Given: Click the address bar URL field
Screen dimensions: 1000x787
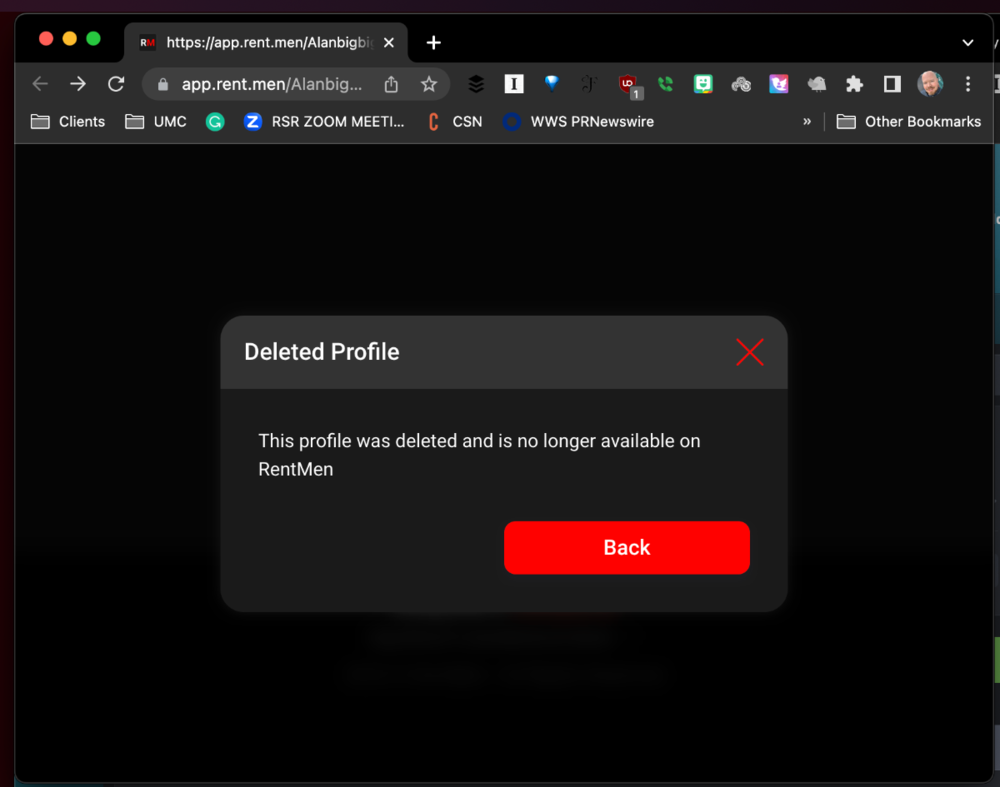Looking at the screenshot, I should point(270,84).
